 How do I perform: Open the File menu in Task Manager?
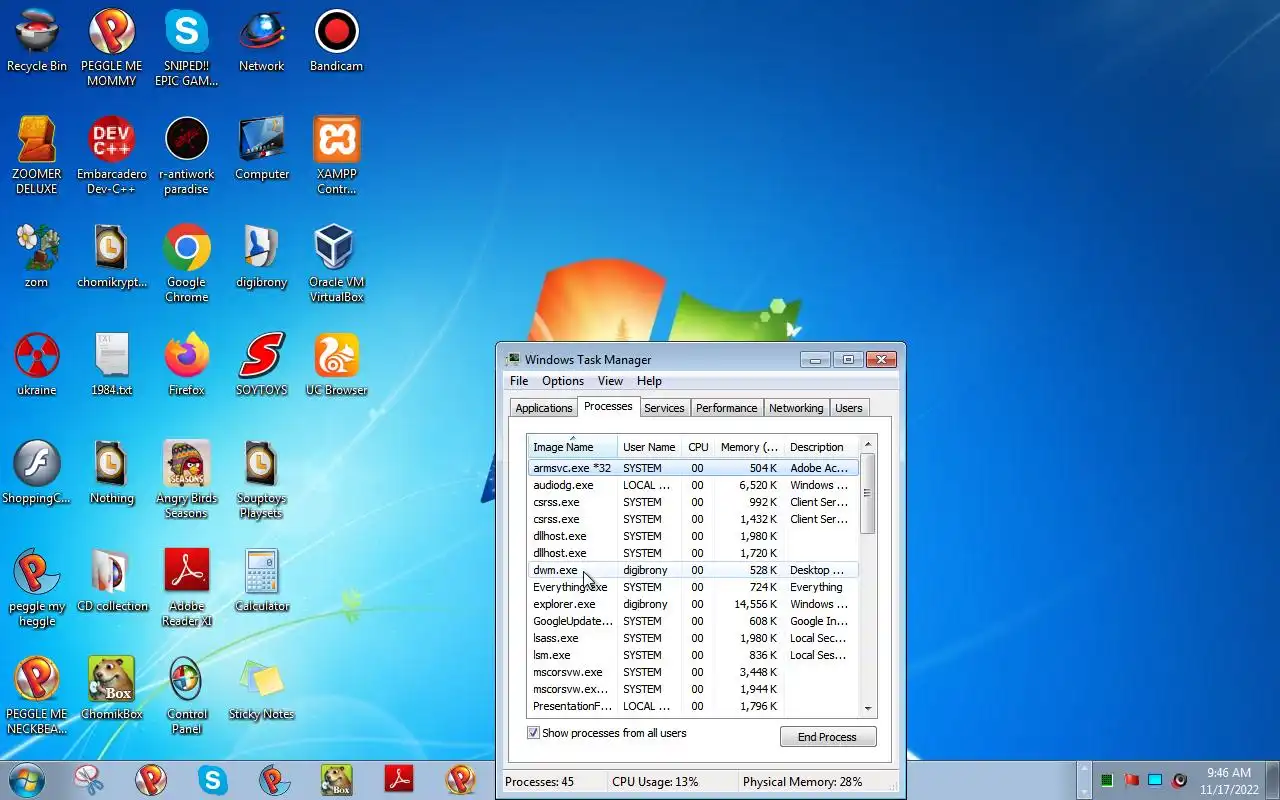(519, 381)
